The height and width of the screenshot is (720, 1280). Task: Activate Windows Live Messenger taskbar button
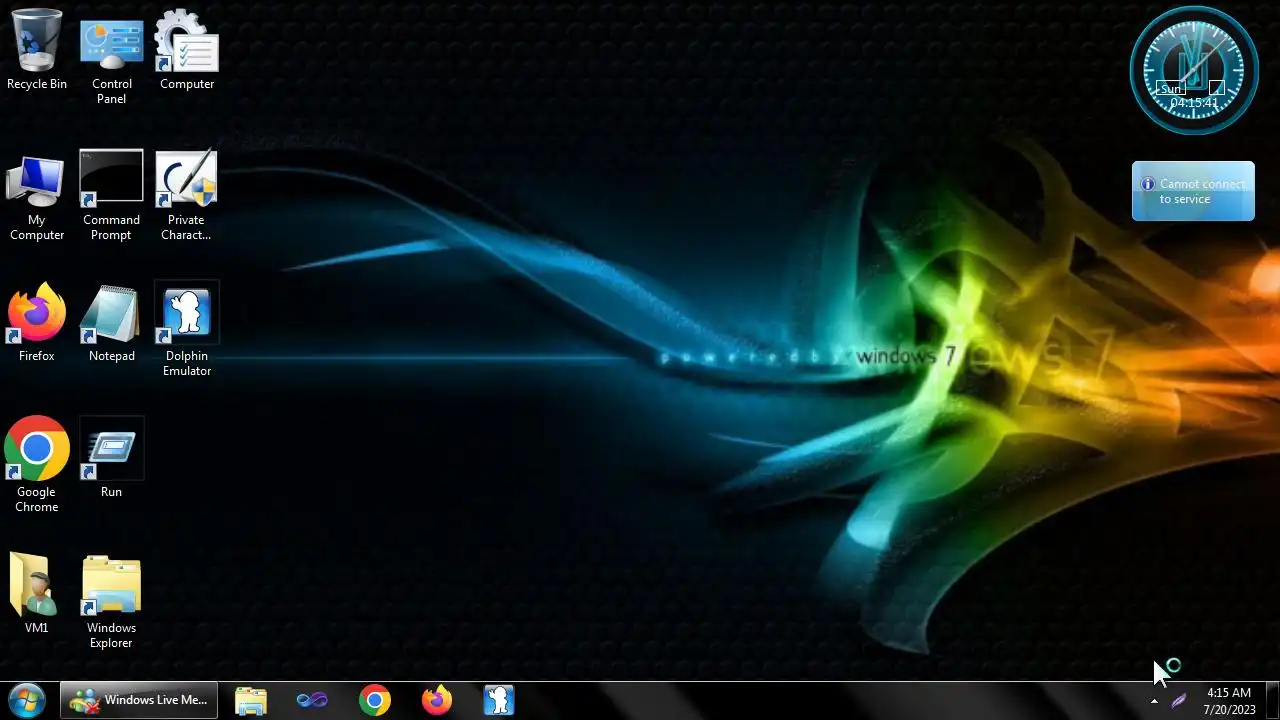(139, 700)
